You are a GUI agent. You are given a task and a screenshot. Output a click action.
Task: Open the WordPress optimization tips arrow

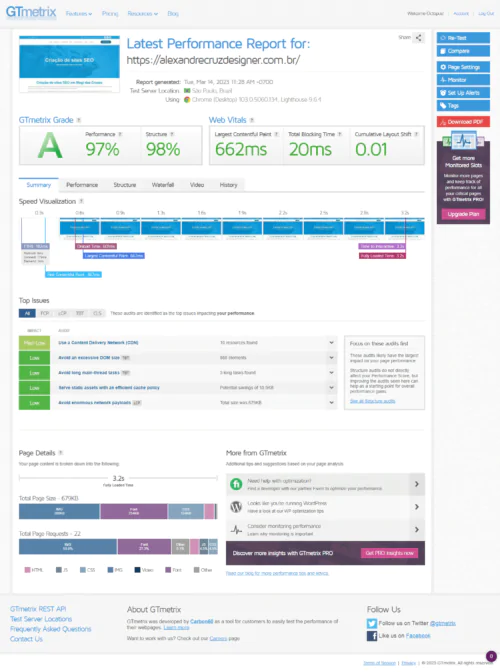click(x=416, y=507)
